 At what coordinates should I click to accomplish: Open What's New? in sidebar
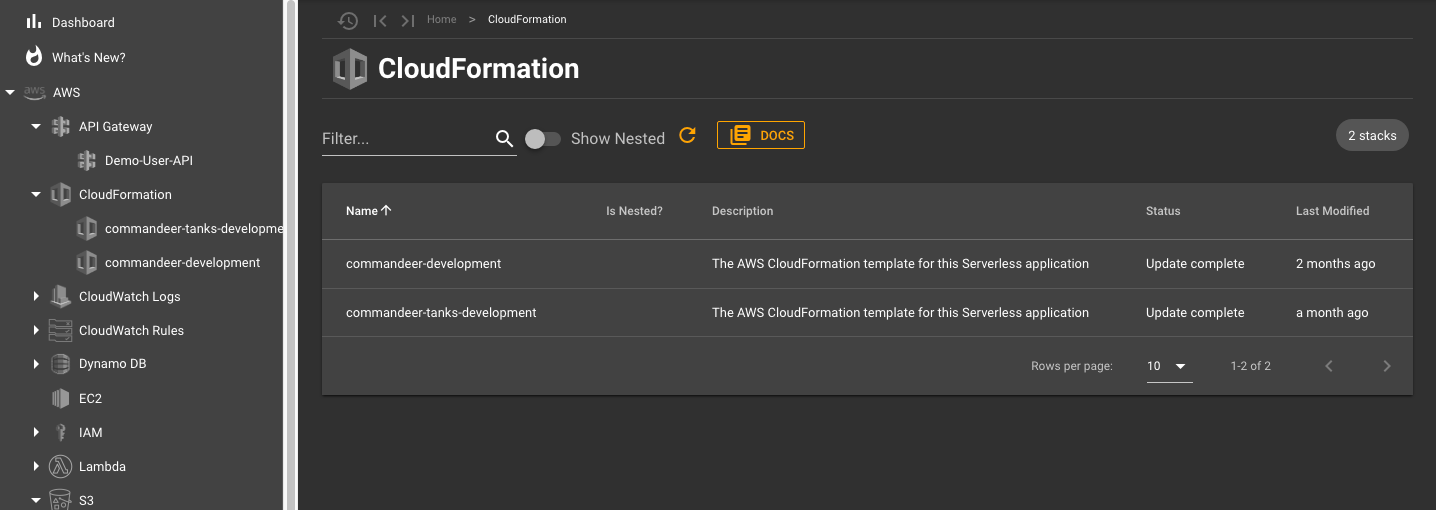click(x=89, y=57)
